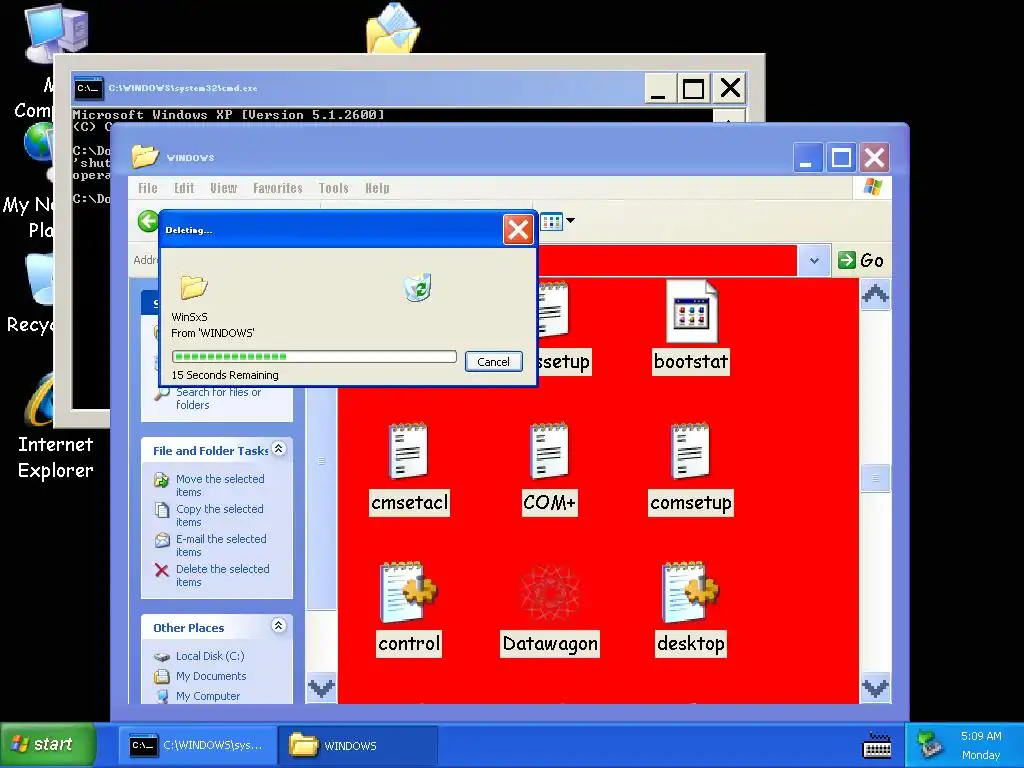Maximize the cmd.exe window

pyautogui.click(x=693, y=88)
